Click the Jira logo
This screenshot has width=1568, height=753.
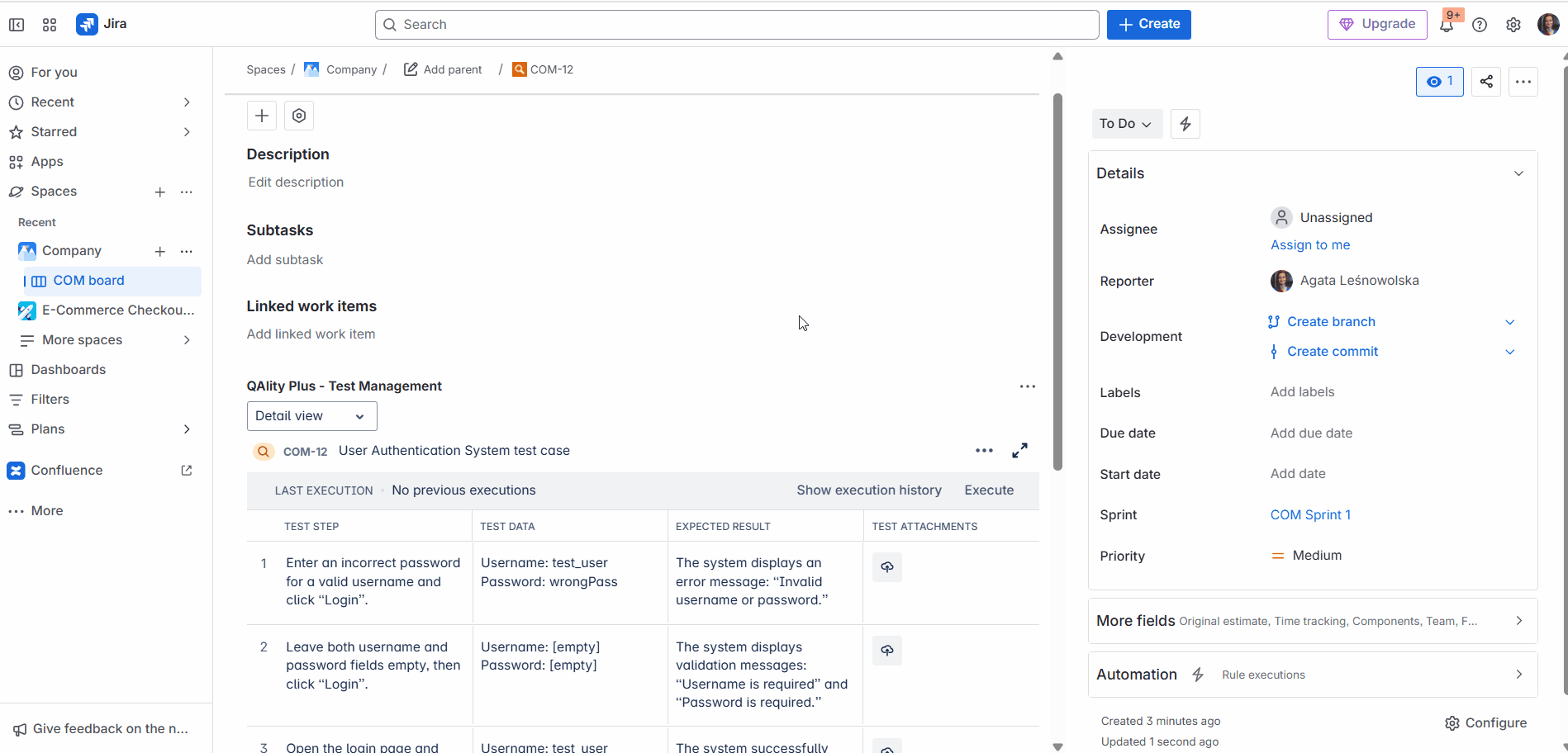(102, 24)
